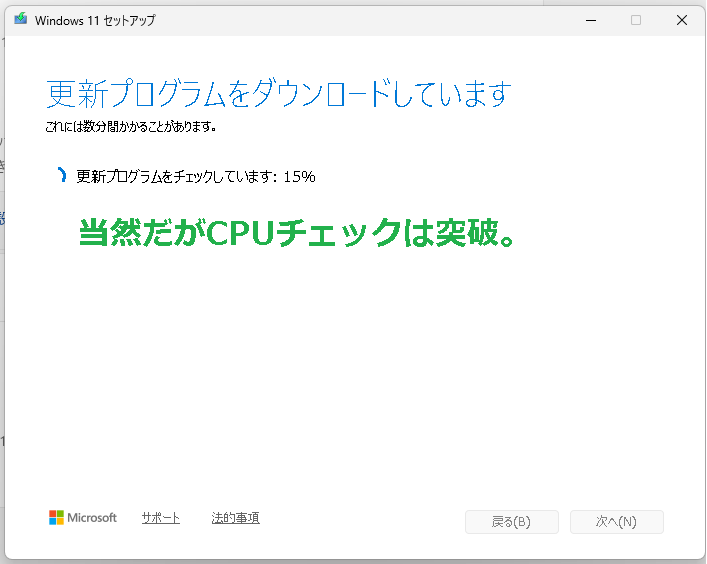Open the 法的事項 link
The image size is (707, 564).
(x=235, y=518)
